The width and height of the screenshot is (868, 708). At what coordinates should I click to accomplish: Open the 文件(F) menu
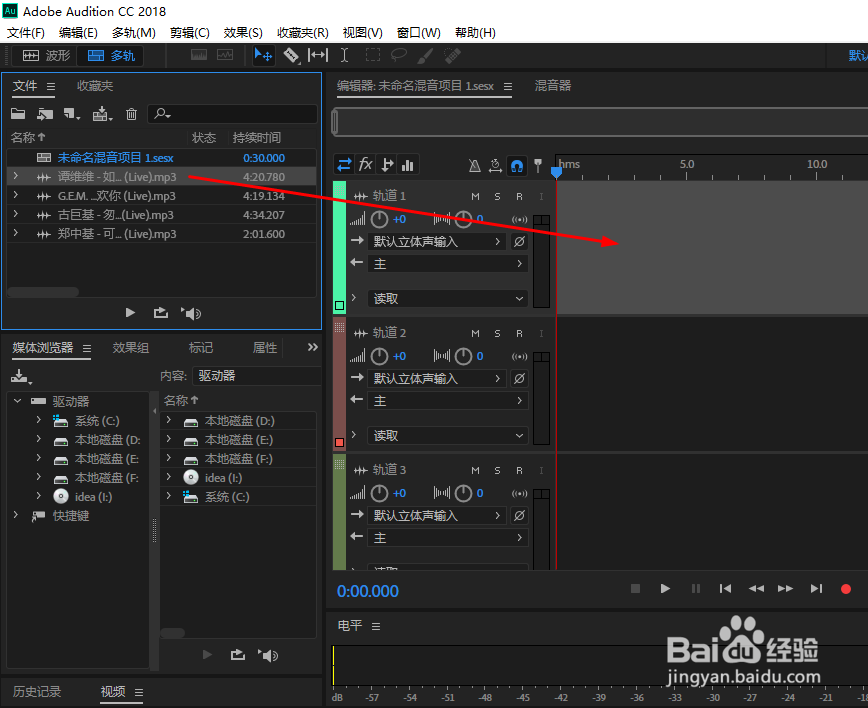25,33
